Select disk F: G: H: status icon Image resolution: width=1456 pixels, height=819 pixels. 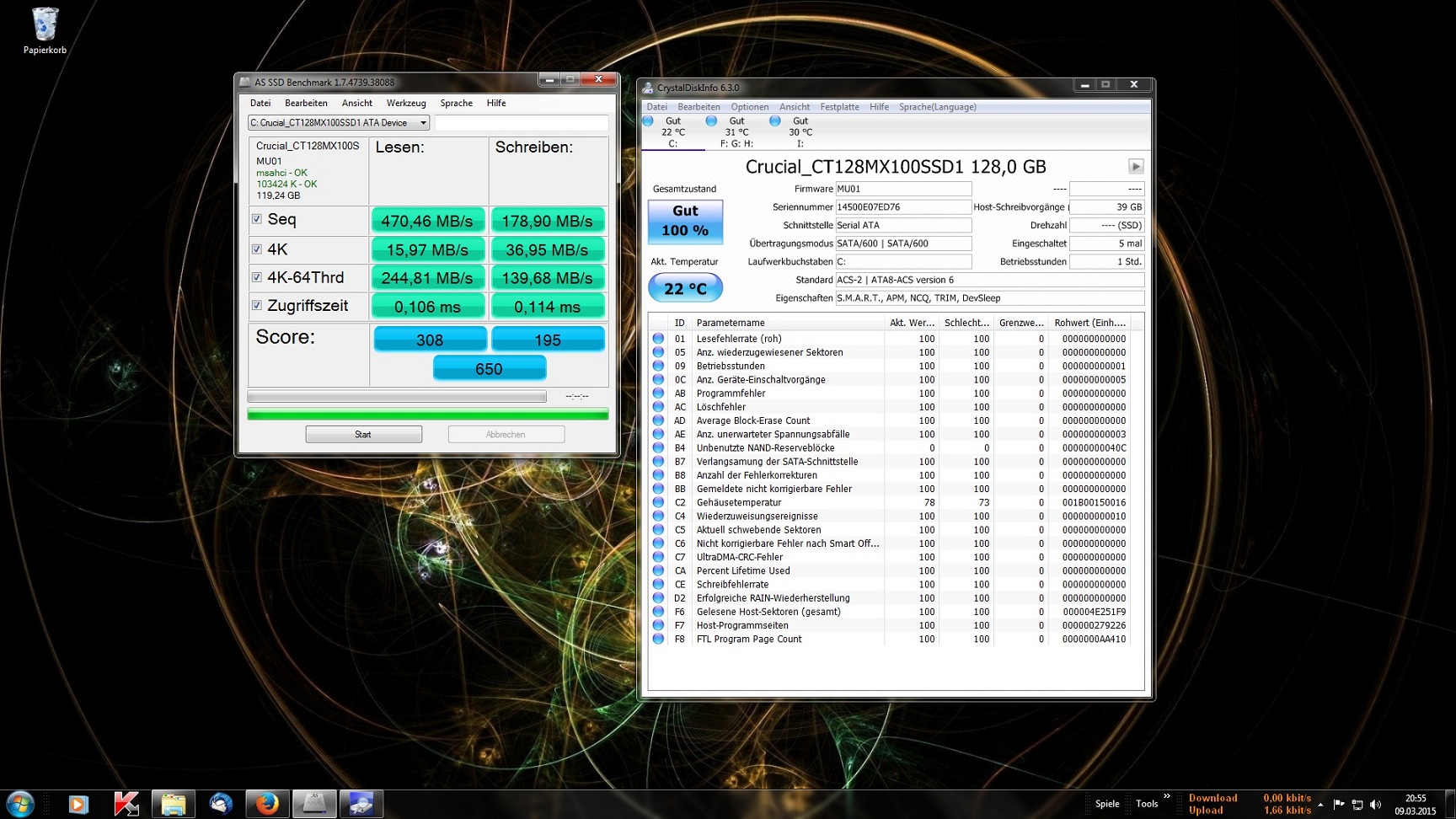tap(711, 121)
